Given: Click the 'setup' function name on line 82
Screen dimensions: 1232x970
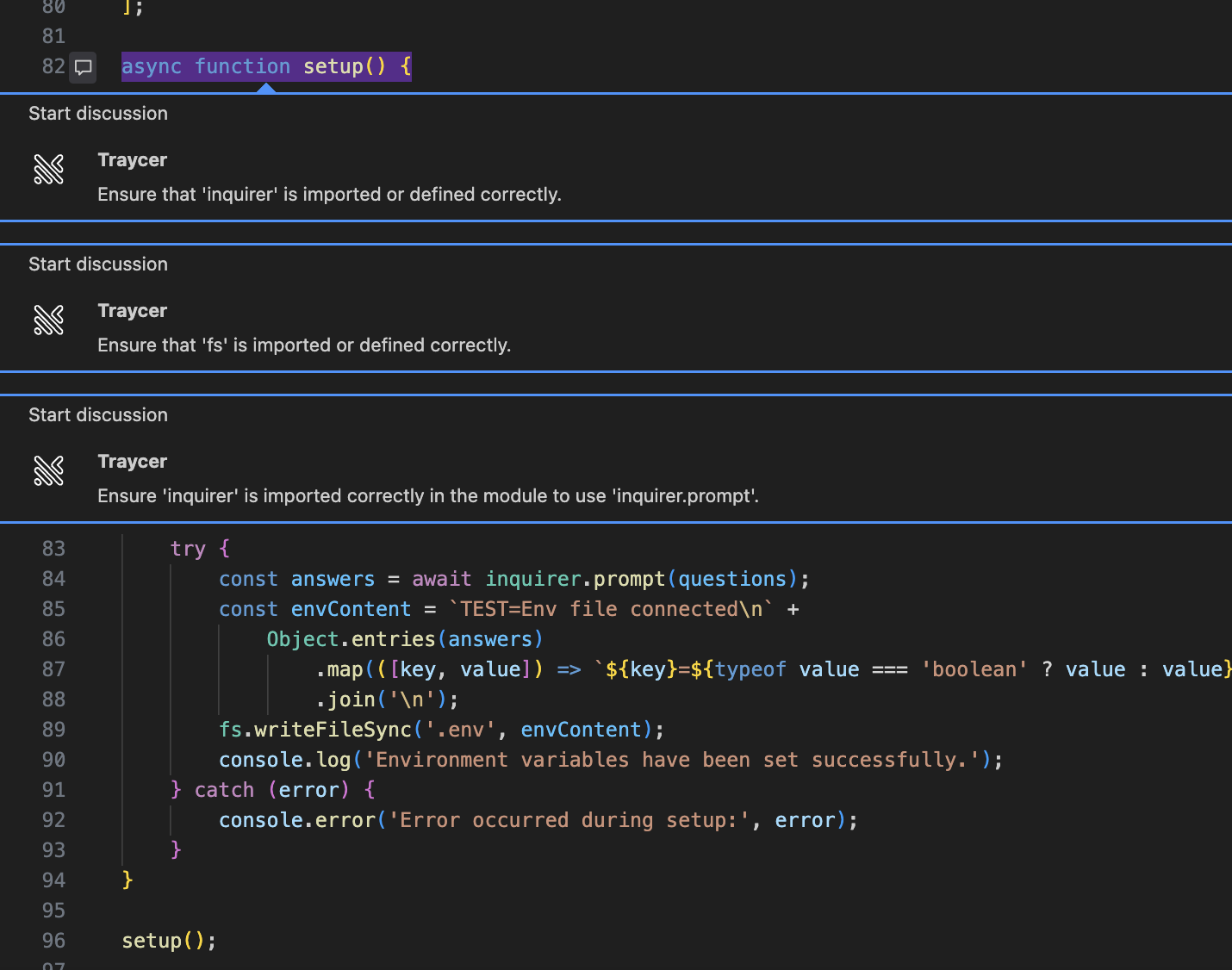Looking at the screenshot, I should tap(333, 66).
